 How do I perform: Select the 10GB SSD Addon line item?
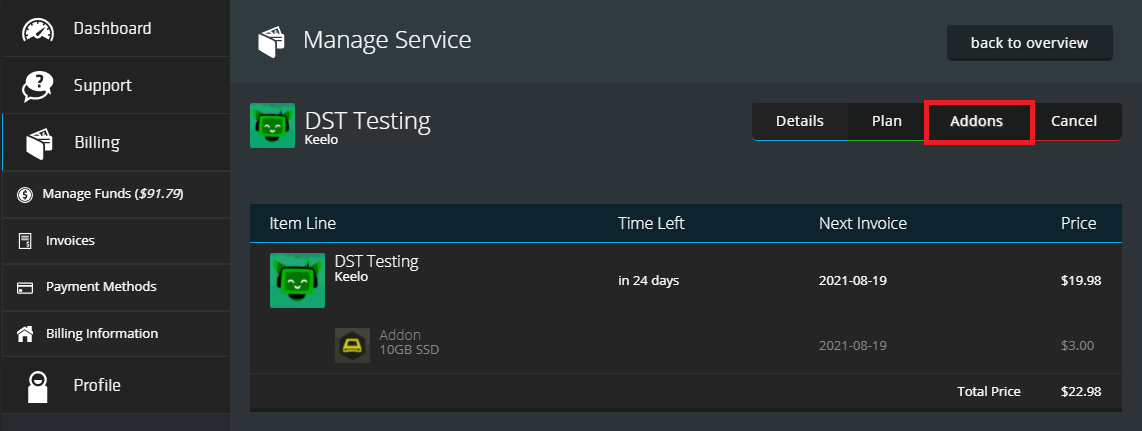point(685,345)
